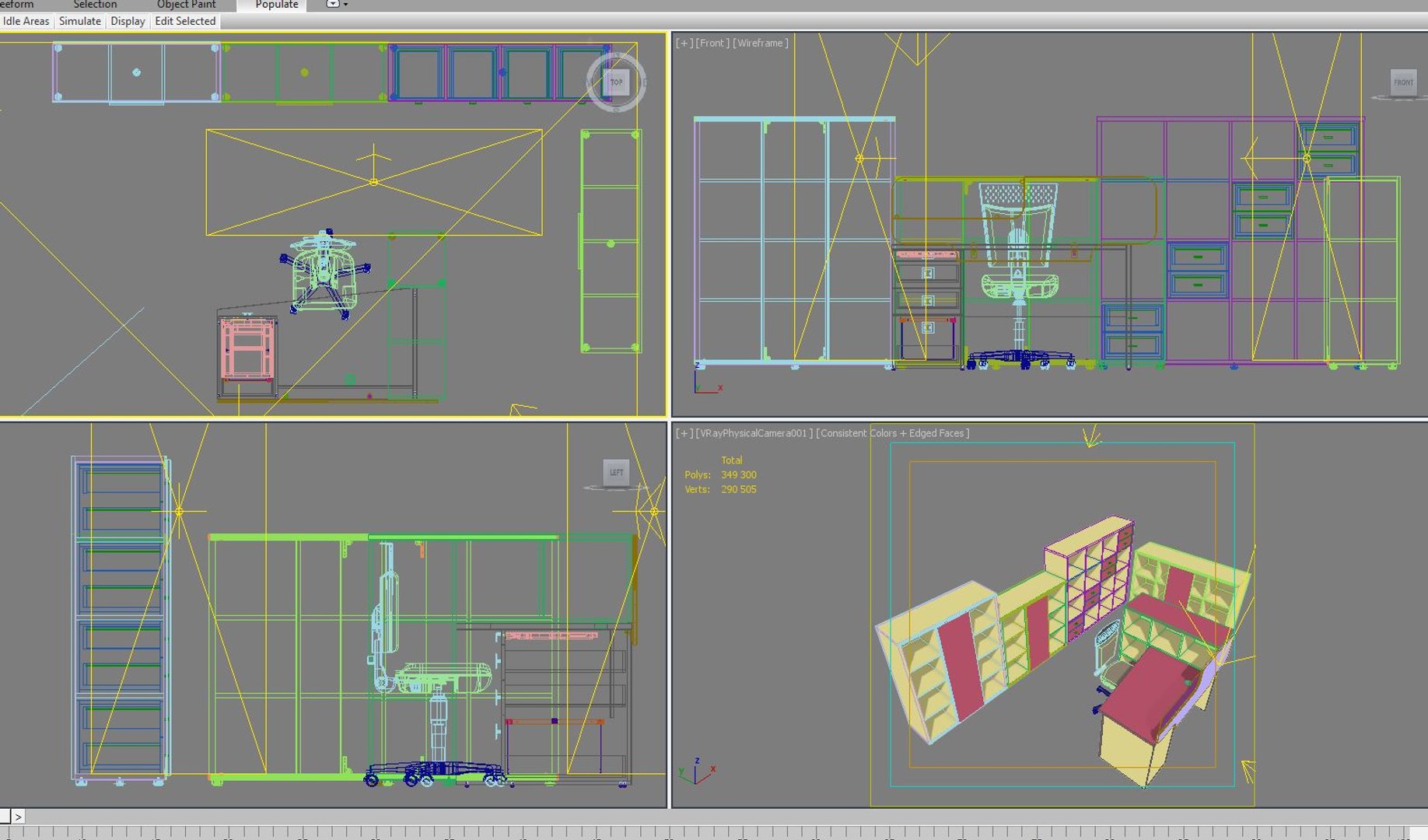1428x840 pixels.
Task: Click the FRONT ViewCube face
Action: 1403,82
